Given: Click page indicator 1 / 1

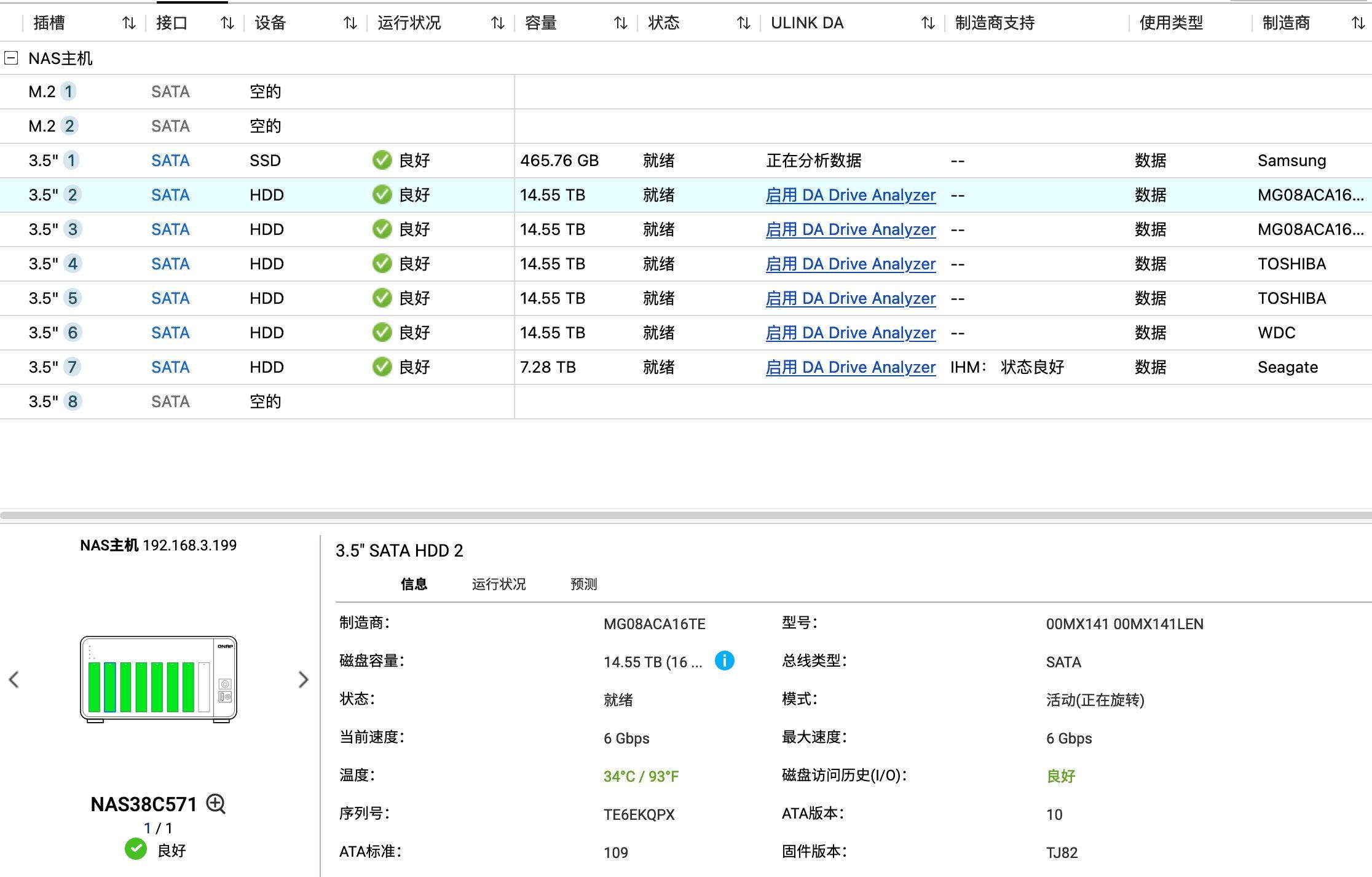Looking at the screenshot, I should tap(158, 828).
